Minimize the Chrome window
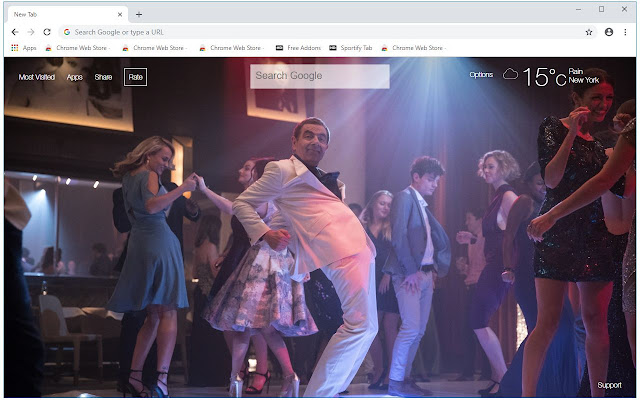Image resolution: width=640 pixels, height=400 pixels. 578,9
